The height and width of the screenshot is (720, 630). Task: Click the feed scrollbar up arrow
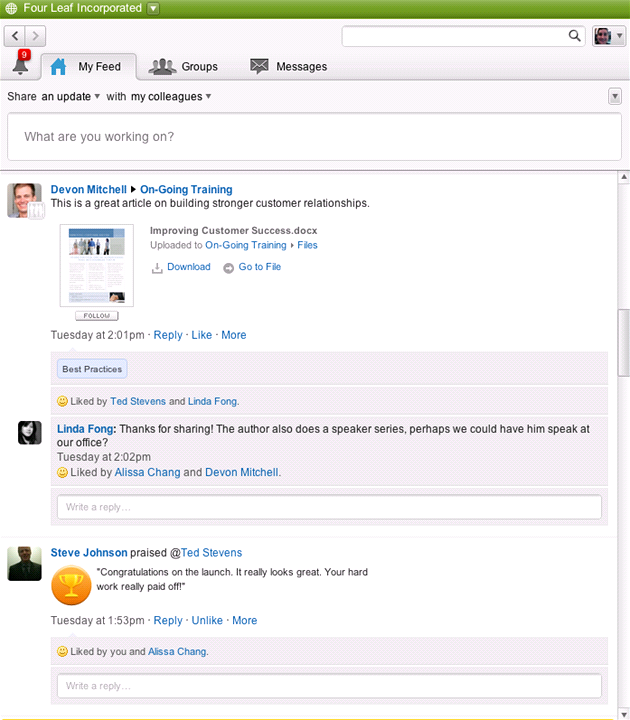pyautogui.click(x=624, y=177)
